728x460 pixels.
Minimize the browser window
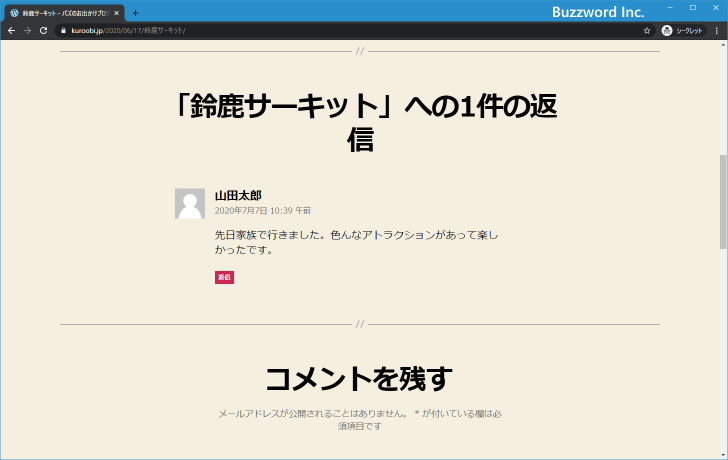pyautogui.click(x=670, y=7)
